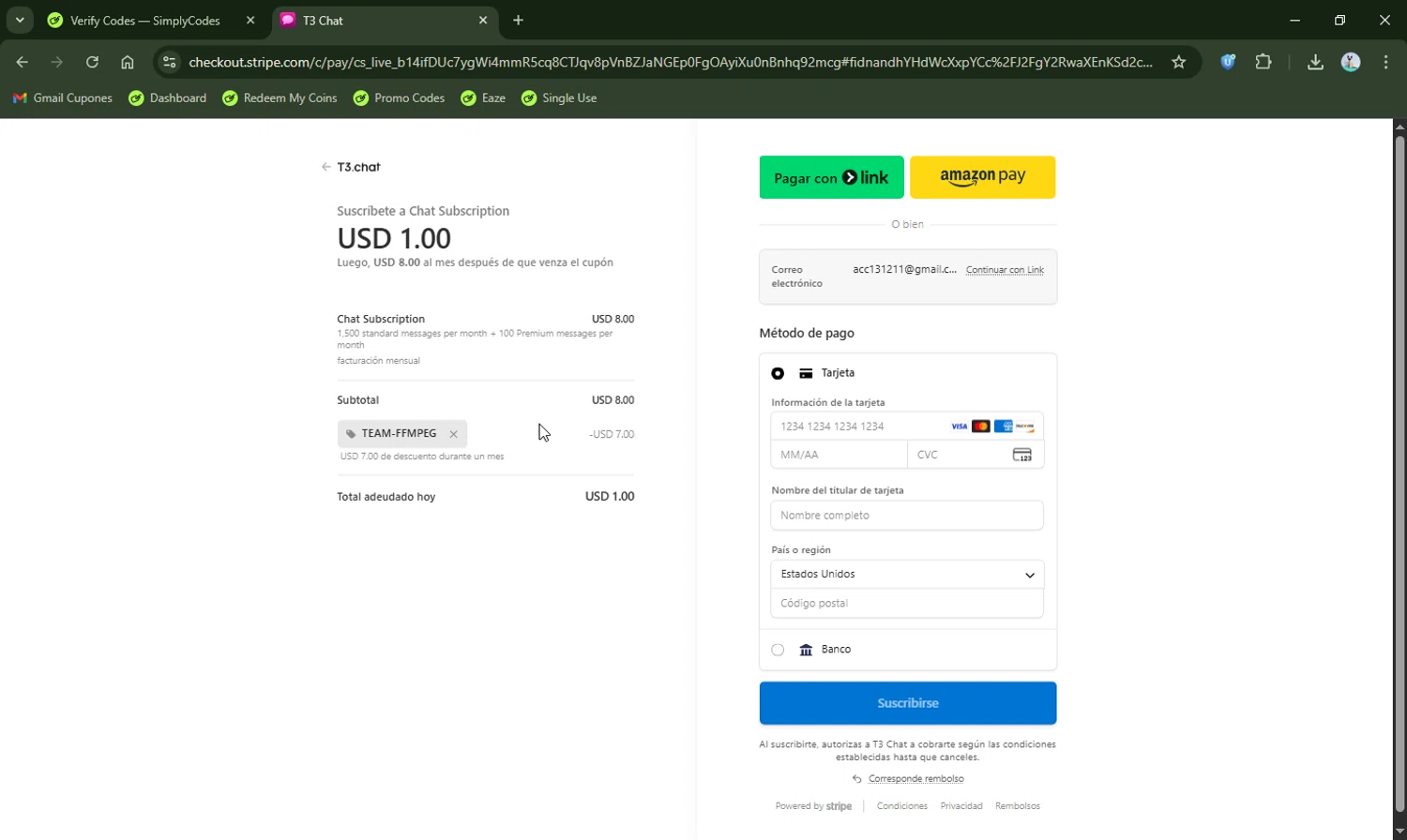Image resolution: width=1407 pixels, height=840 pixels.
Task: Click the card icon next to Tarjeta
Action: [x=806, y=373]
